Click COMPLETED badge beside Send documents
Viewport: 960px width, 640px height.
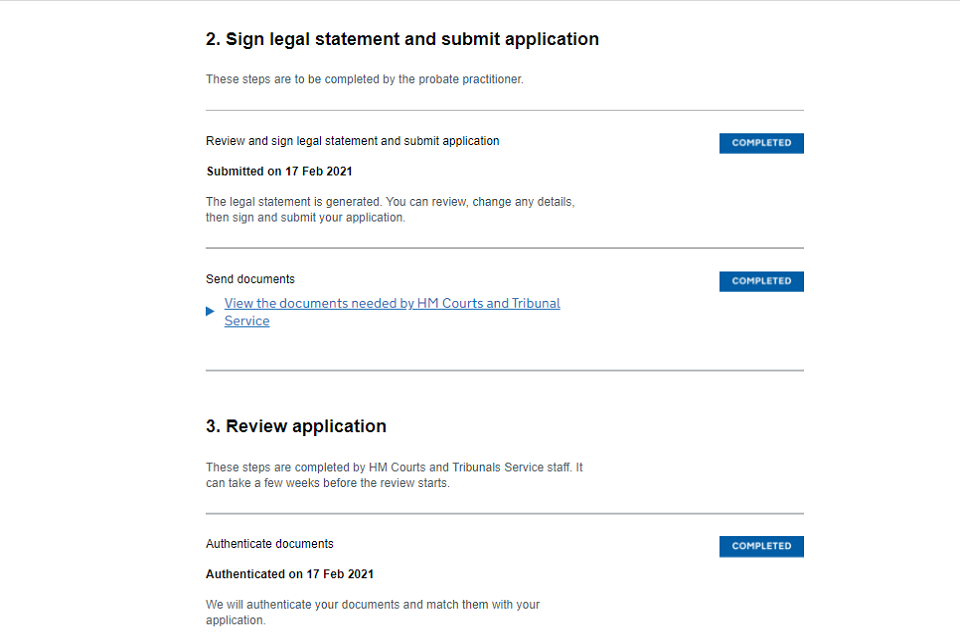[761, 281]
